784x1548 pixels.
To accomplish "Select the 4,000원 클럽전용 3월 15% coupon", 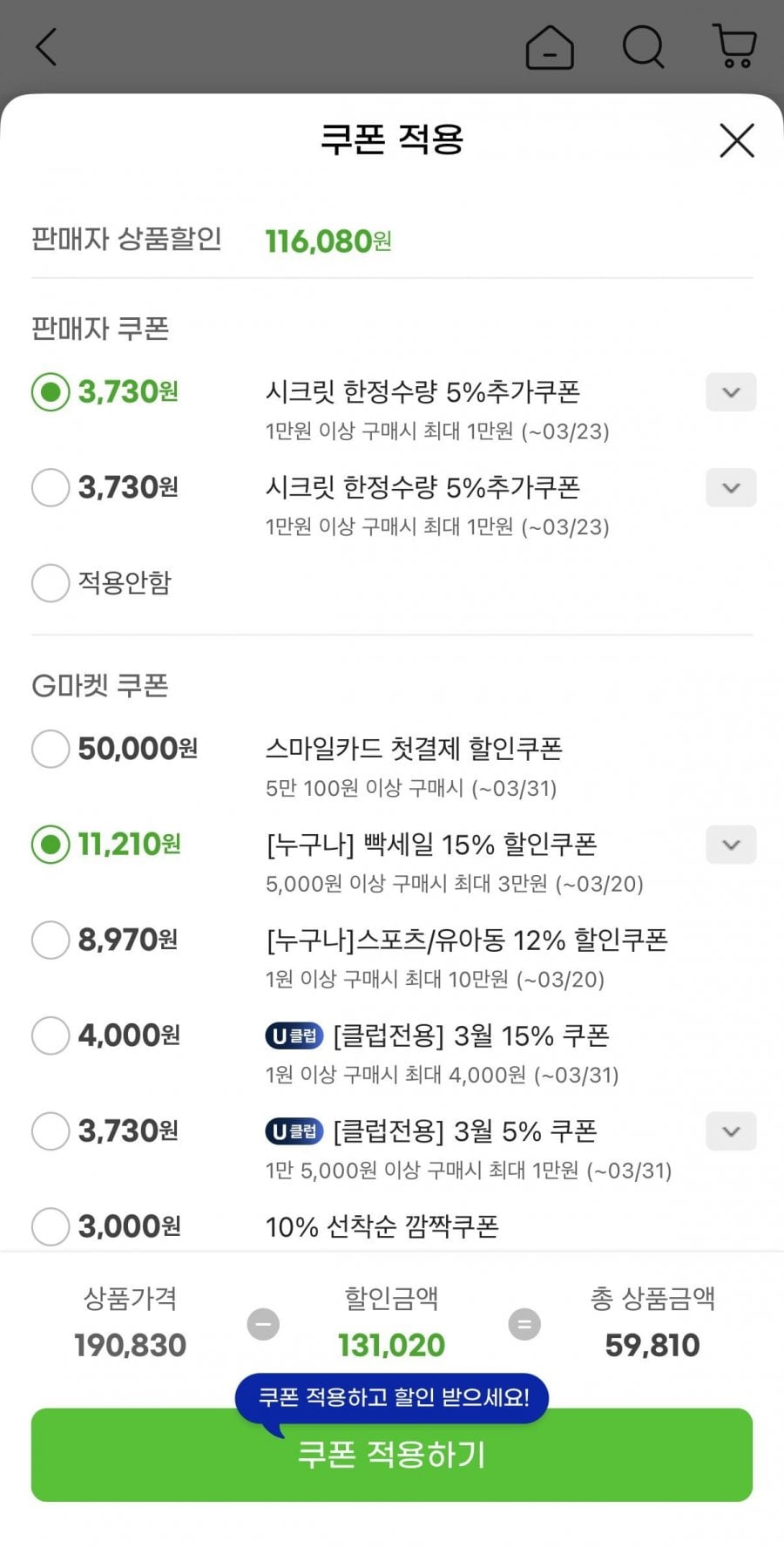I will tap(51, 1035).
